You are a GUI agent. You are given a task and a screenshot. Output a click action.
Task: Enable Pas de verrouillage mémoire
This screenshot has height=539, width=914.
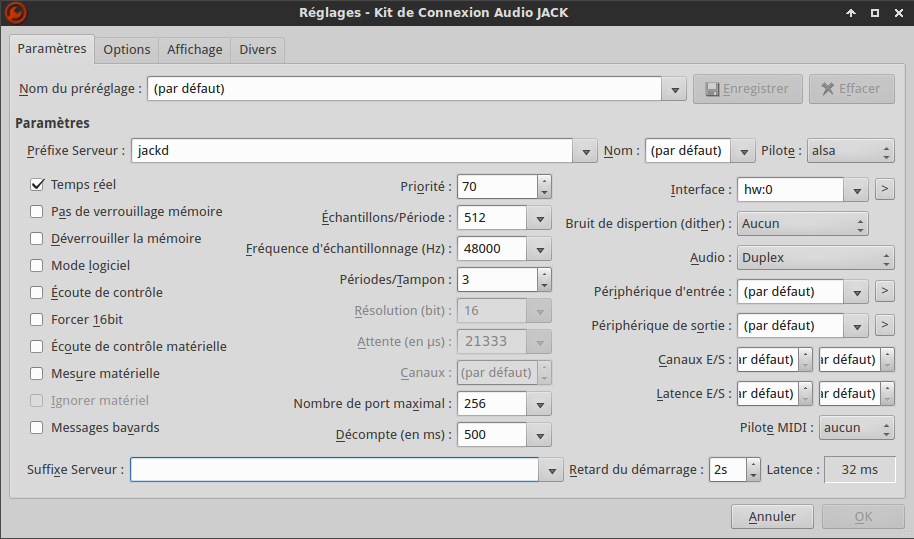[x=37, y=212]
